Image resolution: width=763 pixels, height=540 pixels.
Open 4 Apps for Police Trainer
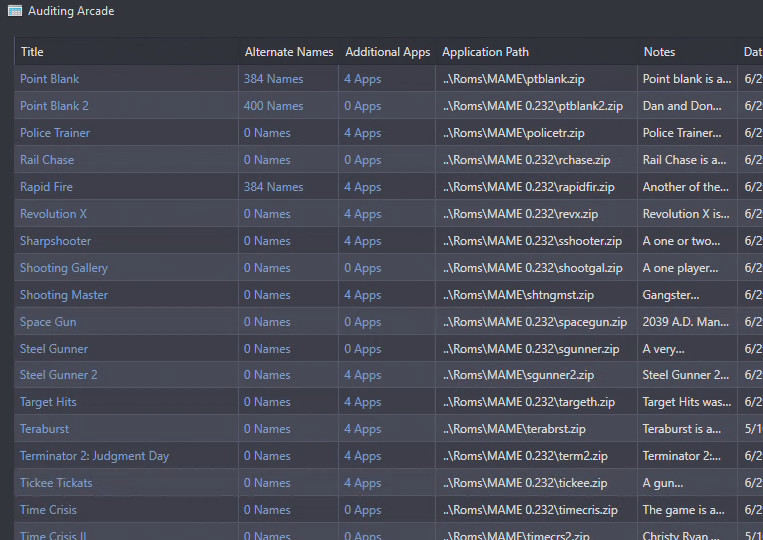pos(363,133)
